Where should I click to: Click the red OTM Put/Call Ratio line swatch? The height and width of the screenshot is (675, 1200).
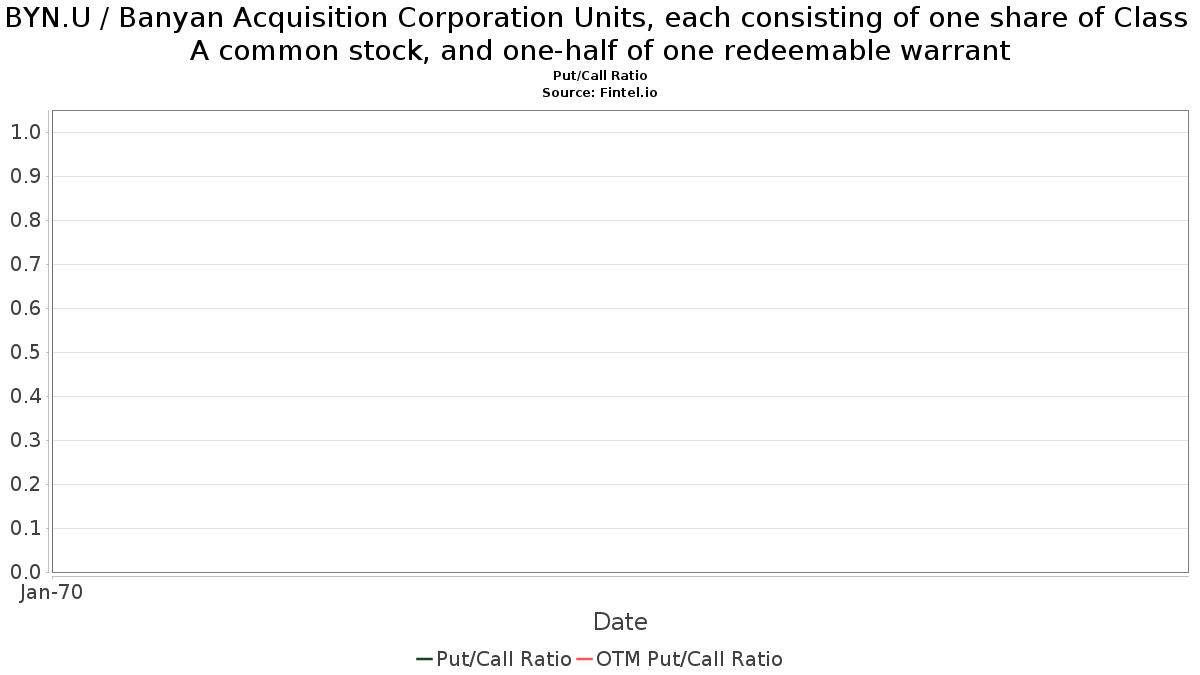point(585,659)
